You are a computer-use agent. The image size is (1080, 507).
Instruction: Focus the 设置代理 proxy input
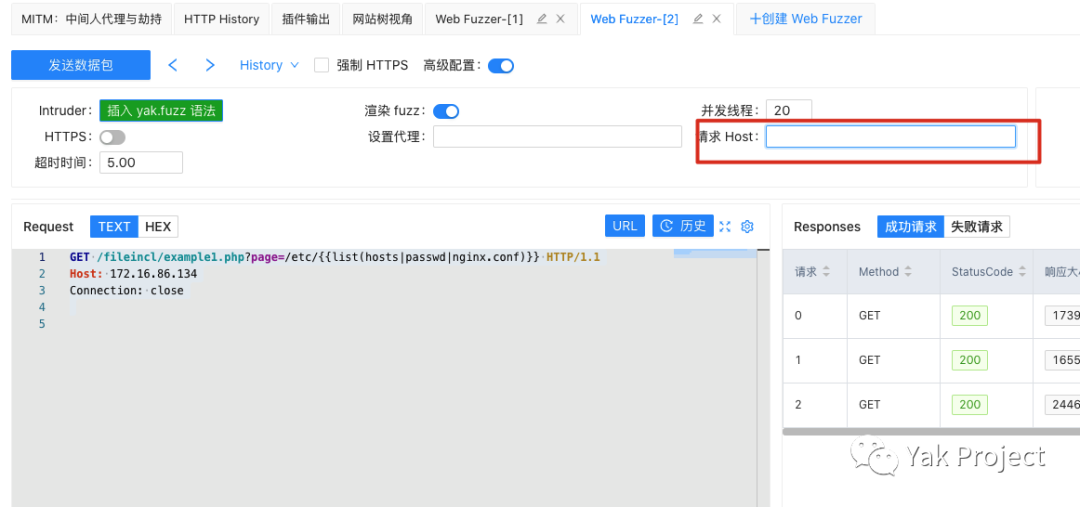pos(557,136)
